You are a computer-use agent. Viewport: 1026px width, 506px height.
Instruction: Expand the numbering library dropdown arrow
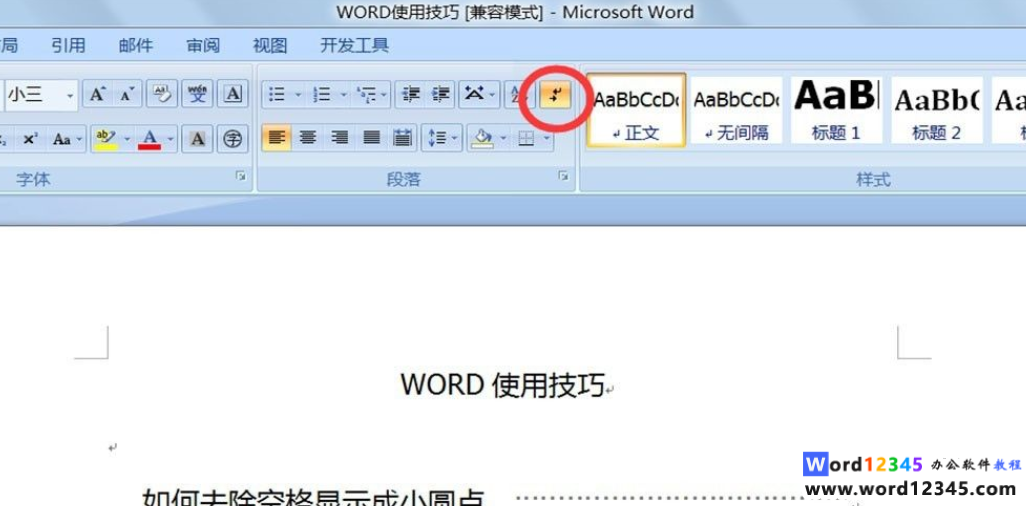(344, 95)
